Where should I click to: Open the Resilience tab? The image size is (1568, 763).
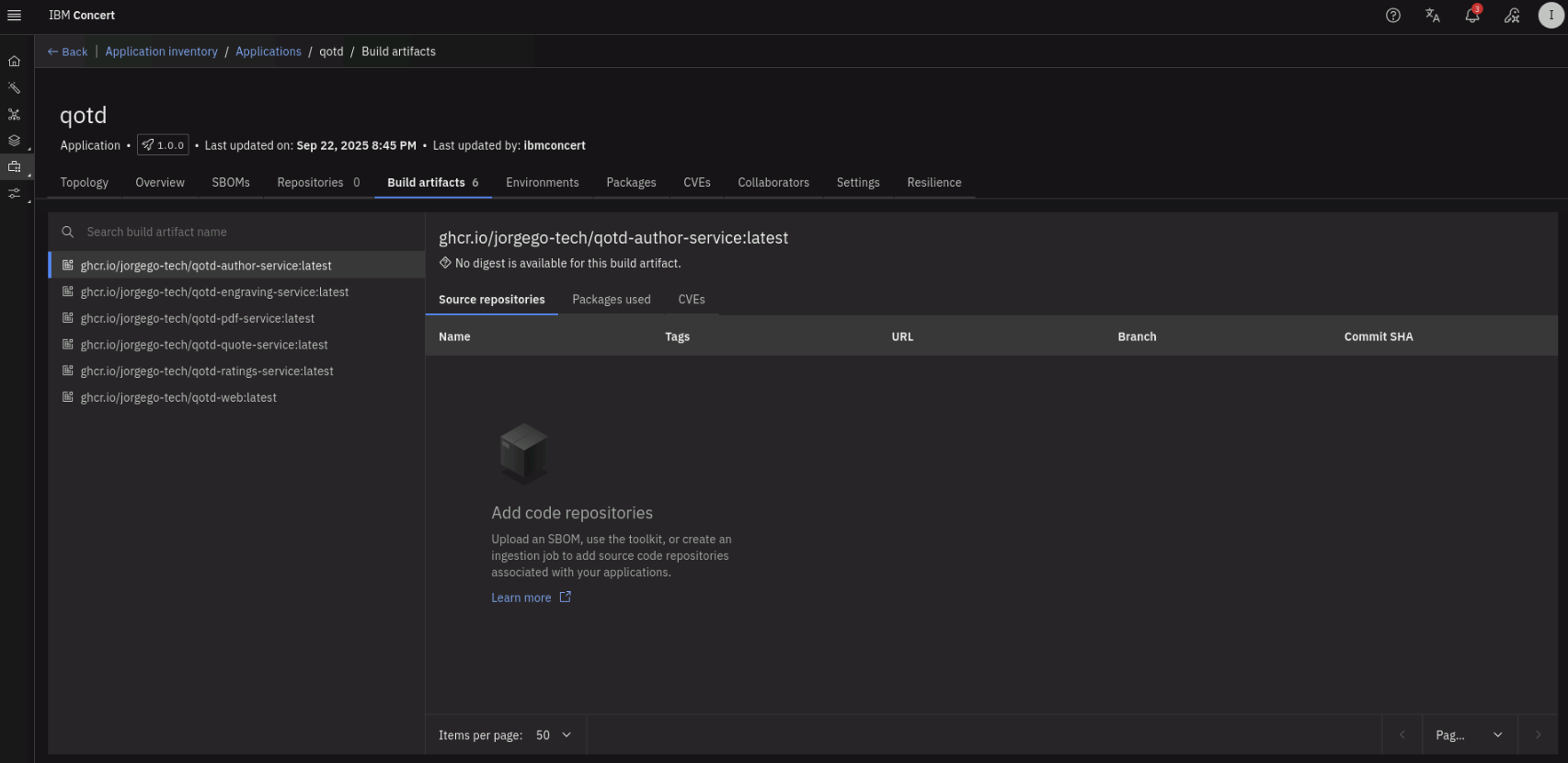click(933, 183)
